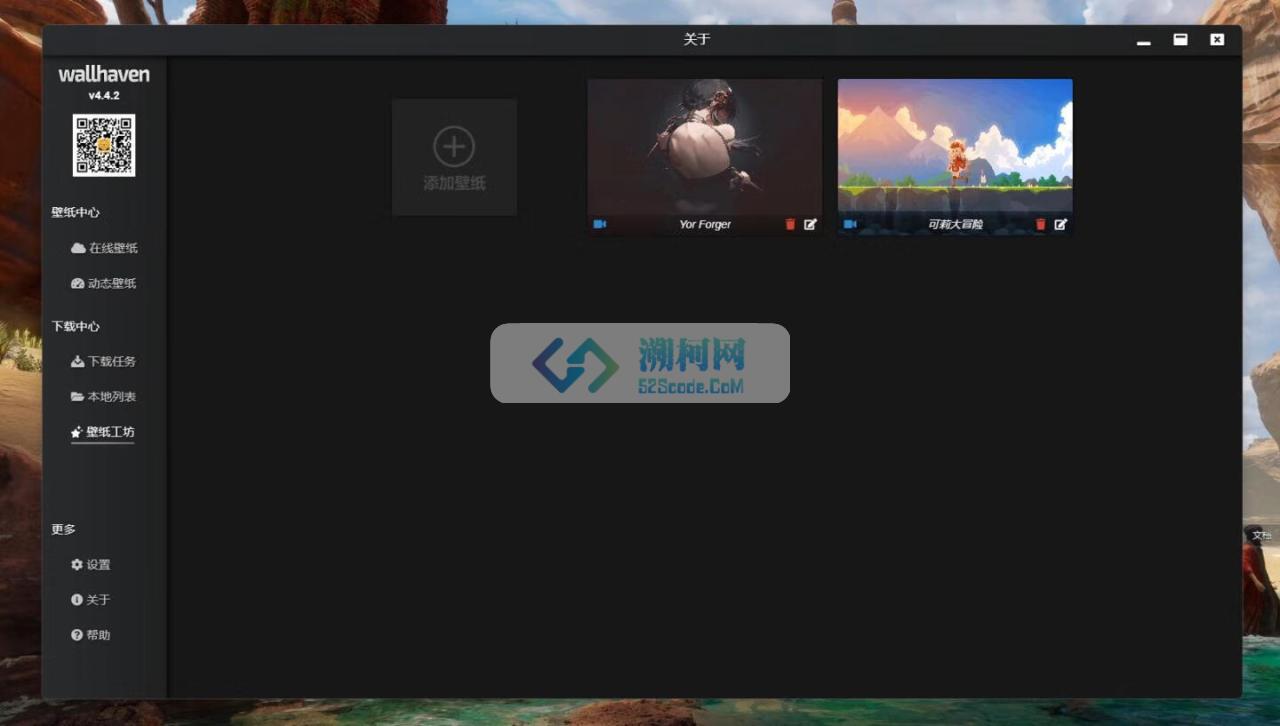Edit the Yor Forger wallpaper
1280x726 pixels.
[x=810, y=224]
